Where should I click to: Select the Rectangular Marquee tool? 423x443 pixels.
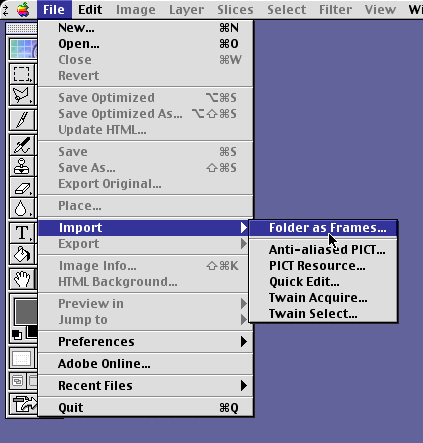(x=22, y=74)
